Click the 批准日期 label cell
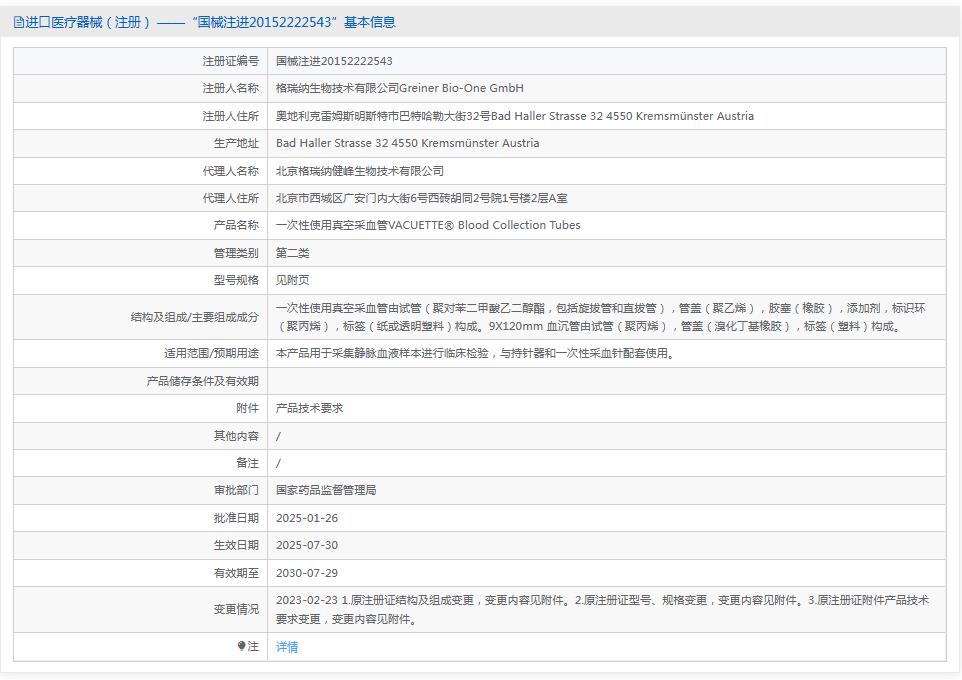 pos(140,518)
